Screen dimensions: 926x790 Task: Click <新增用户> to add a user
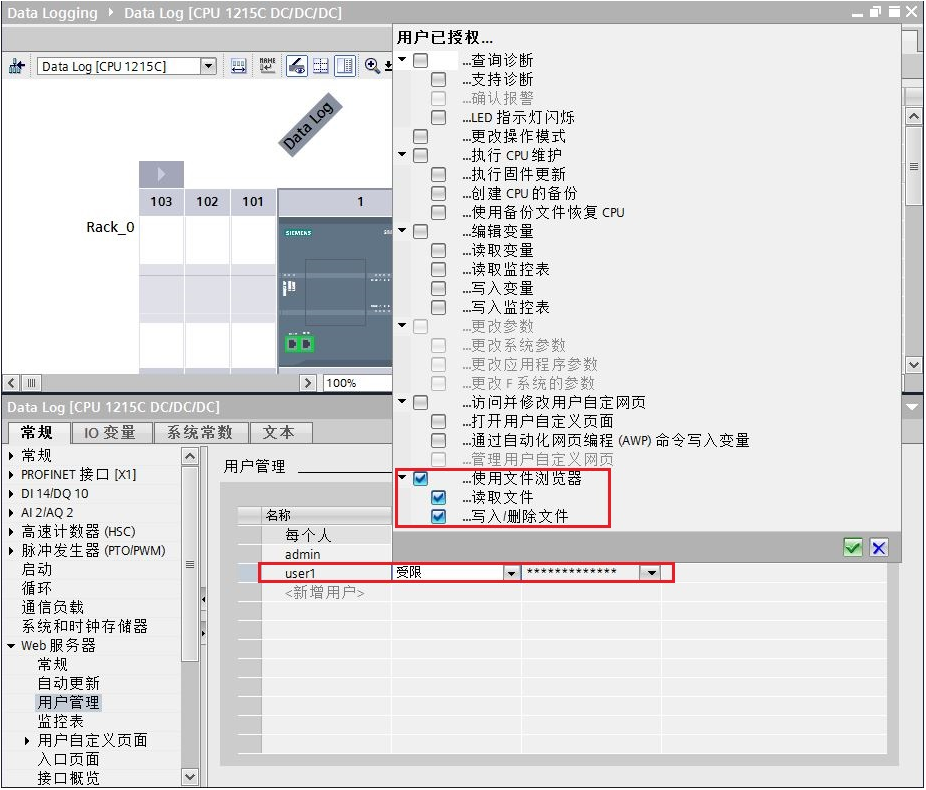(x=324, y=593)
